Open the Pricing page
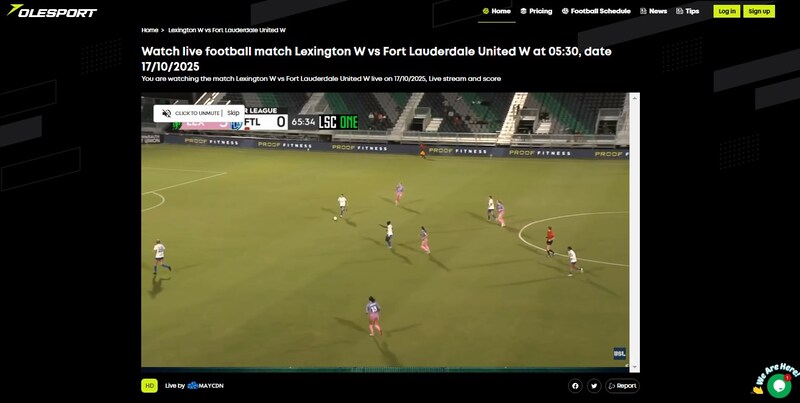 pos(536,11)
